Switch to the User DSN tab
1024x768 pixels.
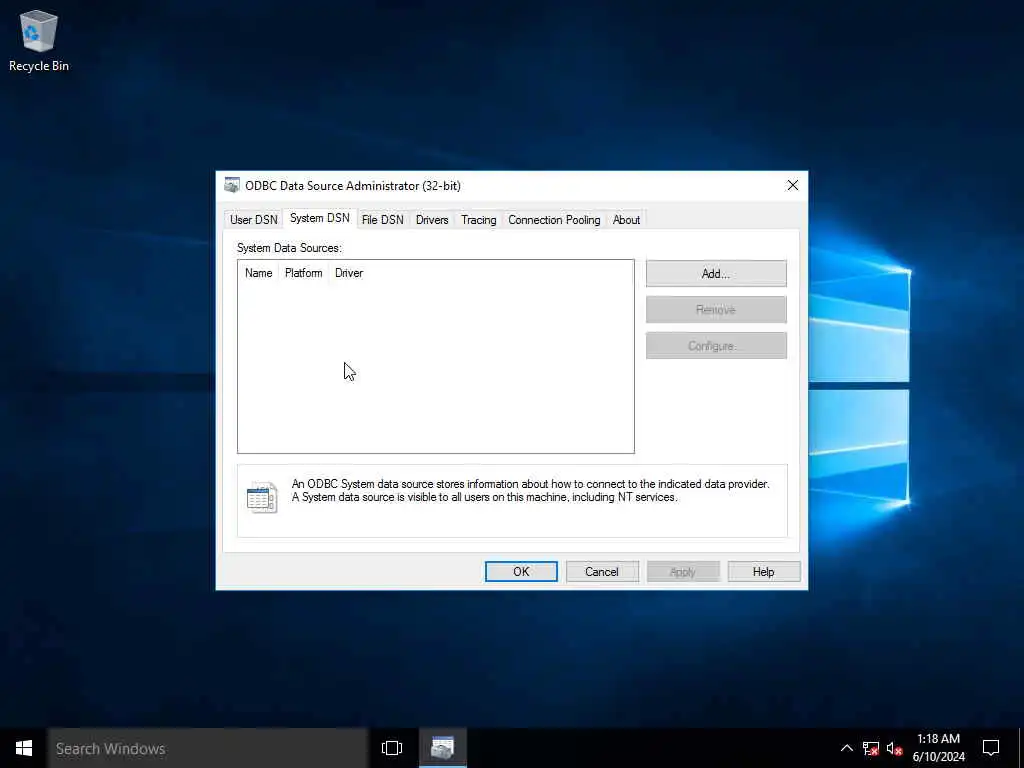tap(253, 220)
